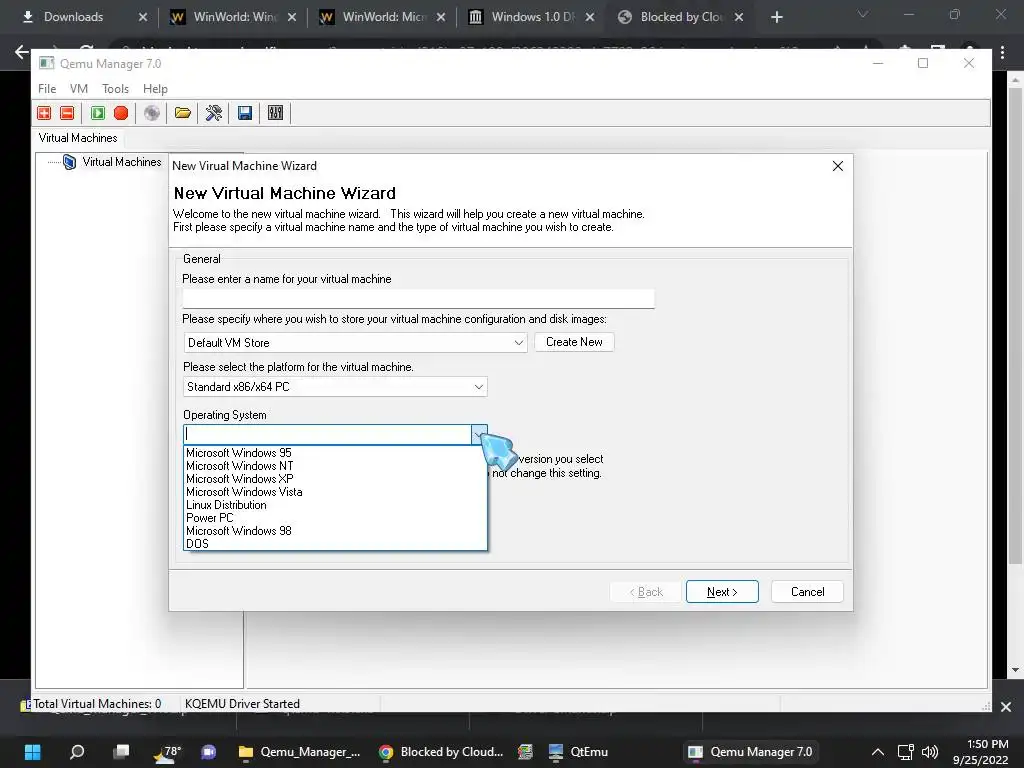Click the volume speaker tray icon
Image resolution: width=1024 pixels, height=768 pixels.
click(x=930, y=752)
